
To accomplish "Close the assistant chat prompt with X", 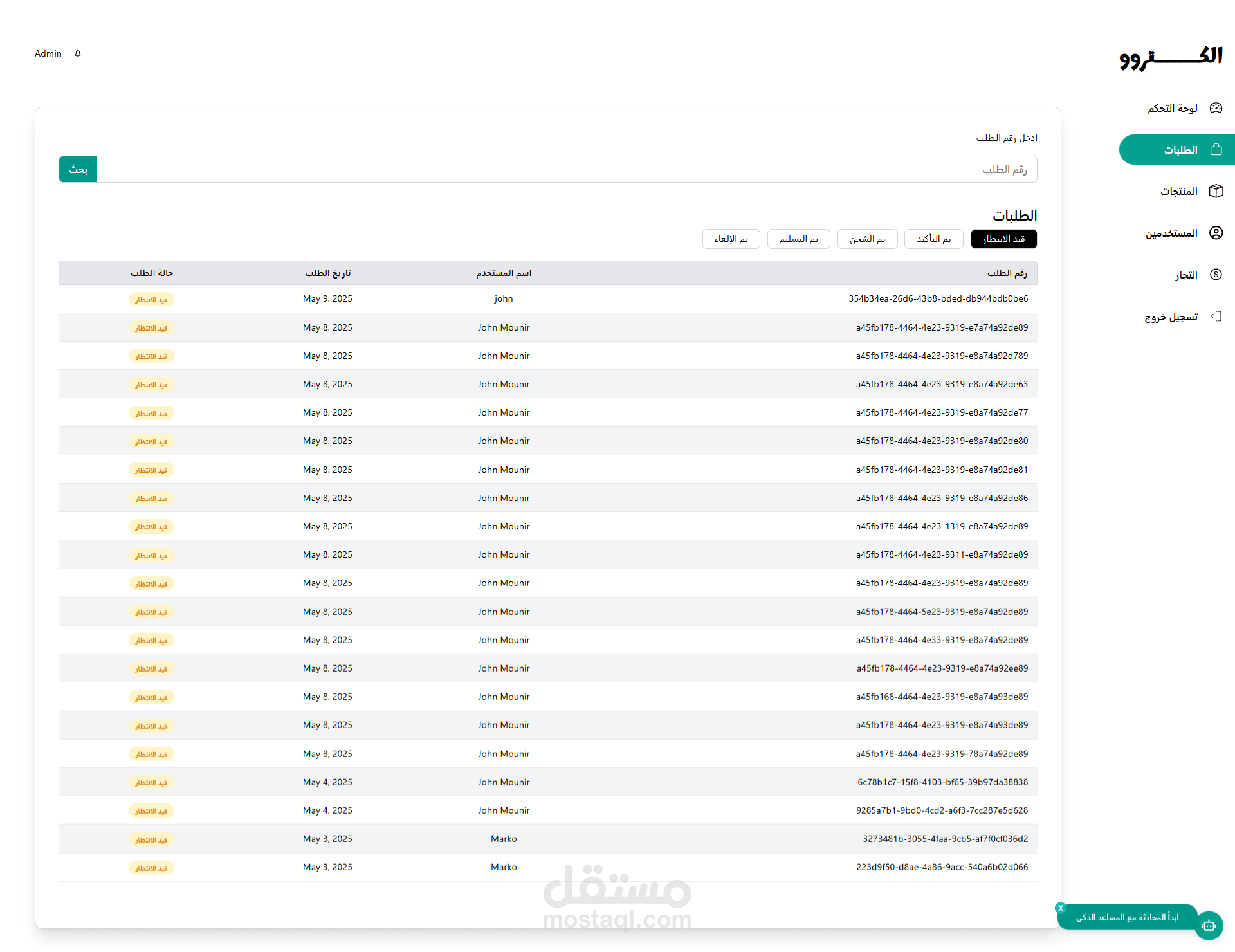I will pos(1061,908).
